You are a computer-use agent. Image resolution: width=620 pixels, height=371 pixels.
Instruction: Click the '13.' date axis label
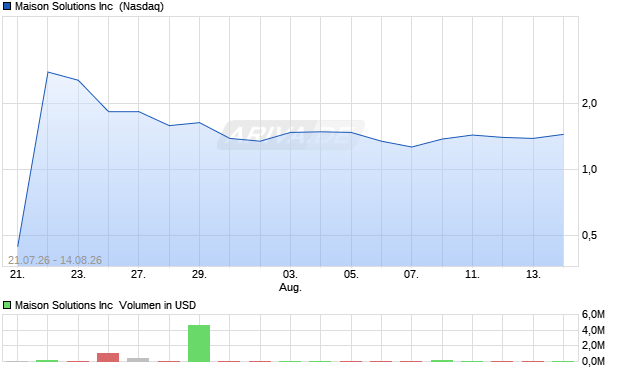click(533, 274)
